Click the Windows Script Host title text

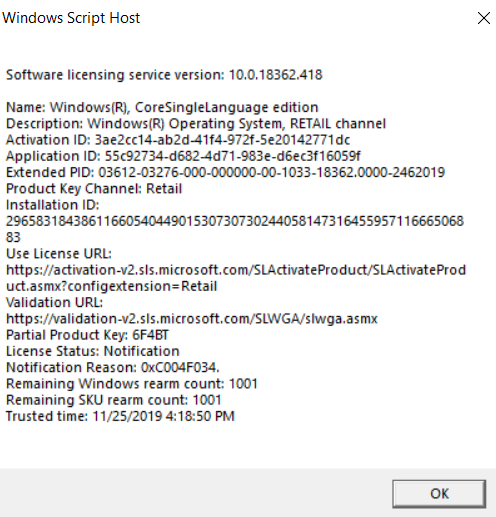point(71,18)
